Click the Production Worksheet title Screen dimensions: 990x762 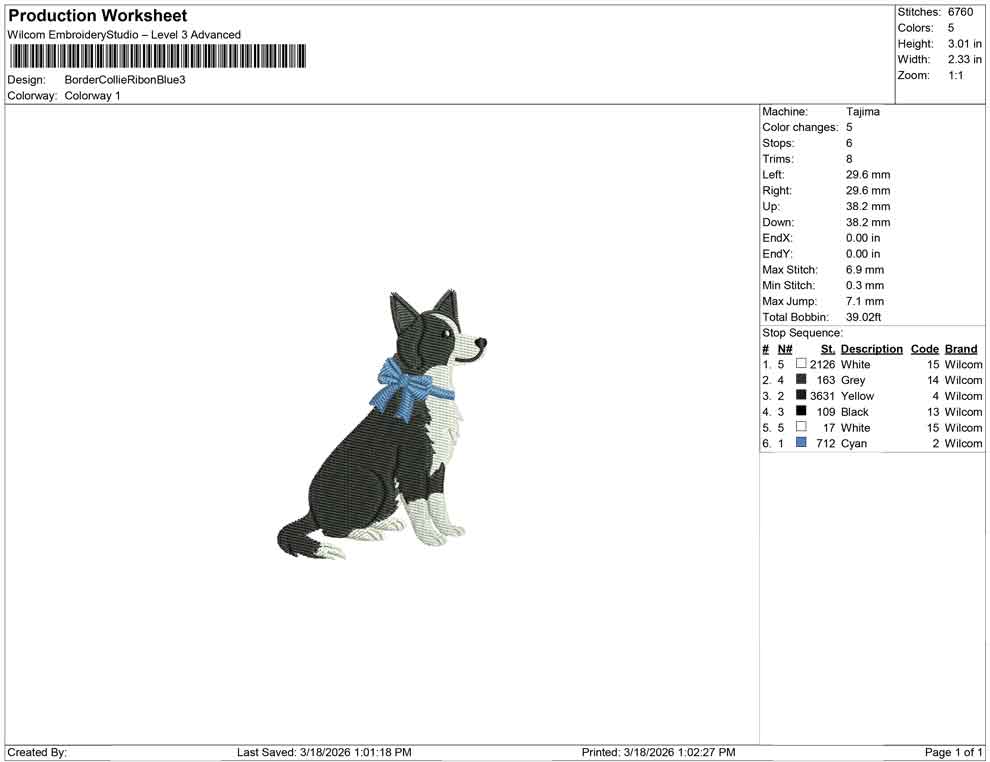click(x=97, y=15)
